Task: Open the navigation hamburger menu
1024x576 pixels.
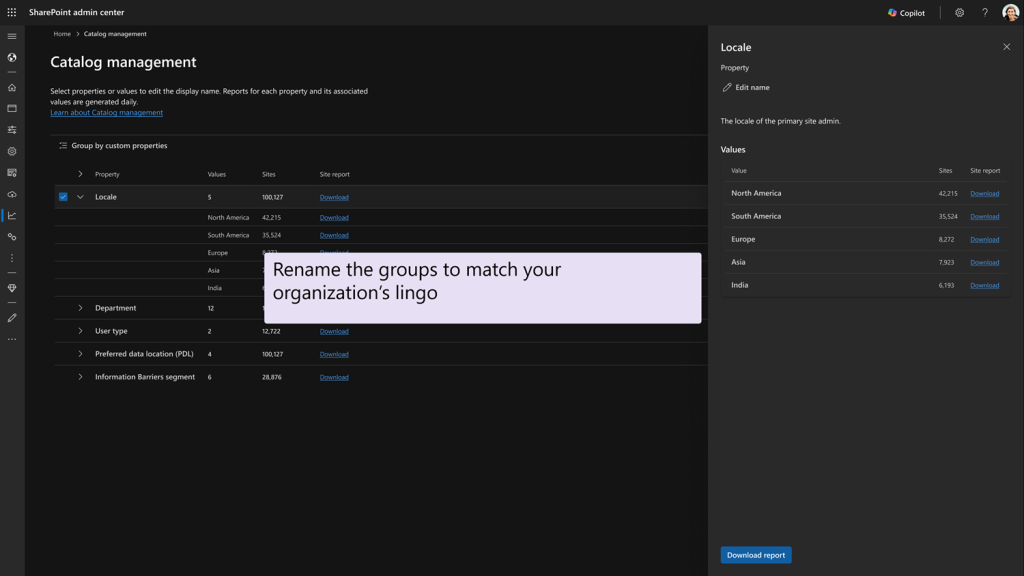Action: (12, 36)
